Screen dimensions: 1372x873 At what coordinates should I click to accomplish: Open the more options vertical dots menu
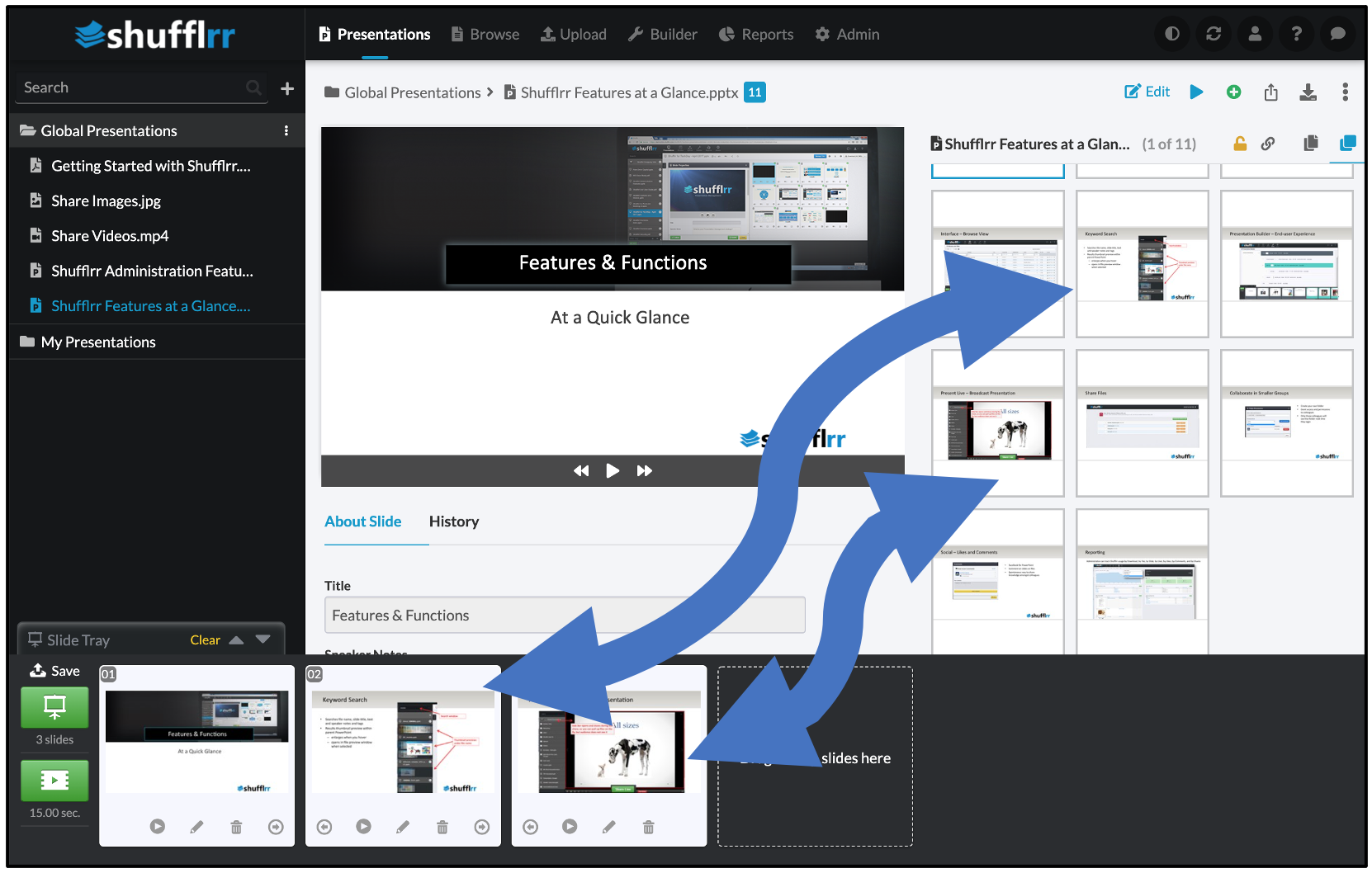coord(1345,92)
